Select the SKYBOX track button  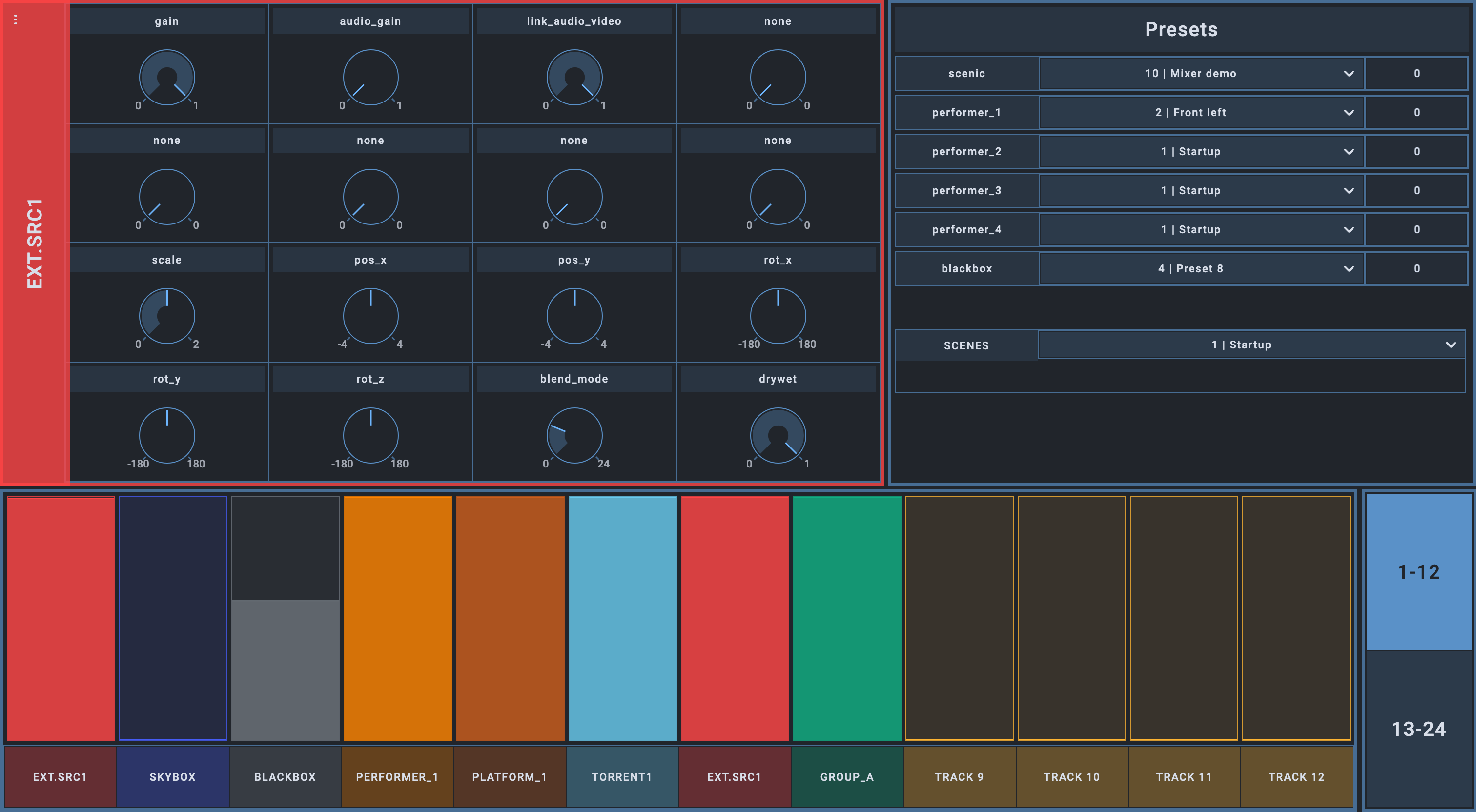click(172, 776)
